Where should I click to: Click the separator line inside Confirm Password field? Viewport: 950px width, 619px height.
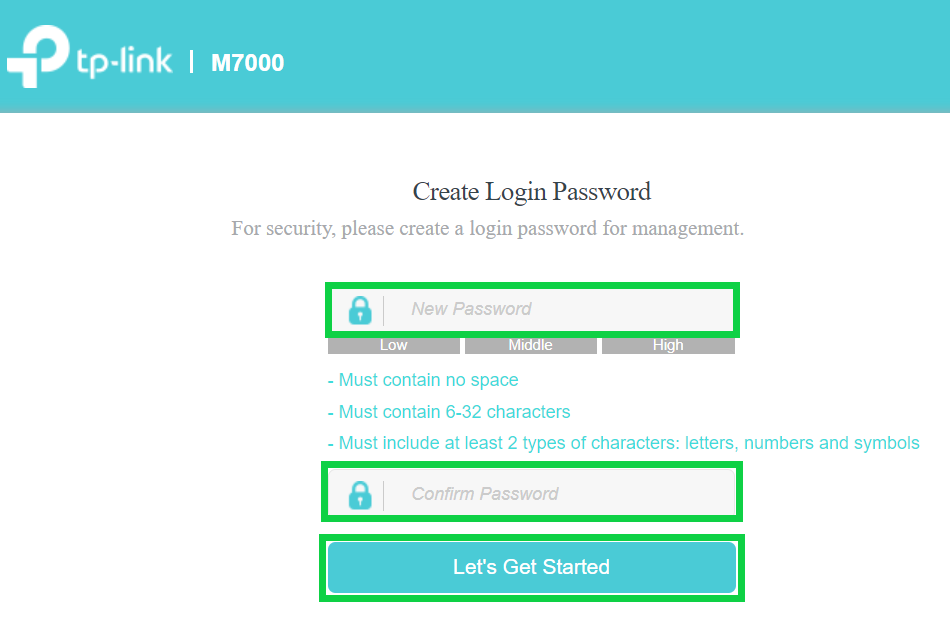pyautogui.click(x=383, y=494)
